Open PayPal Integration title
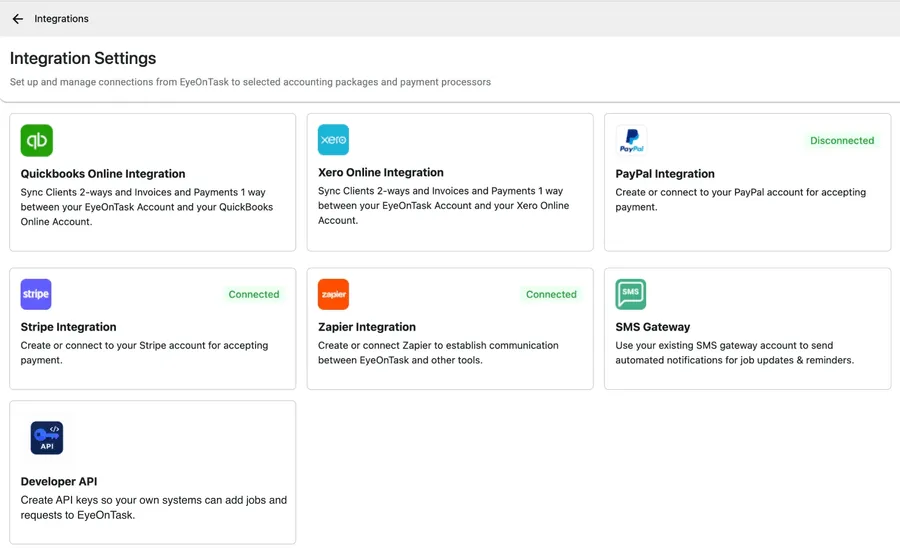 pyautogui.click(x=665, y=174)
